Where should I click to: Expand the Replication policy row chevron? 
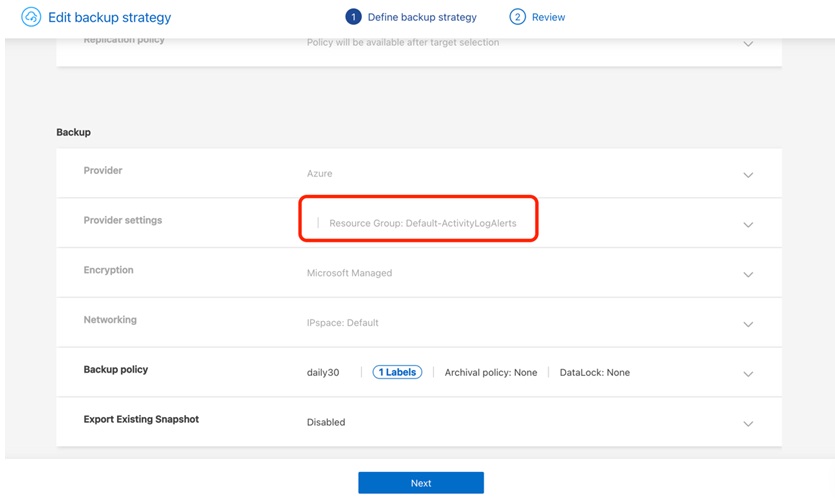(748, 44)
